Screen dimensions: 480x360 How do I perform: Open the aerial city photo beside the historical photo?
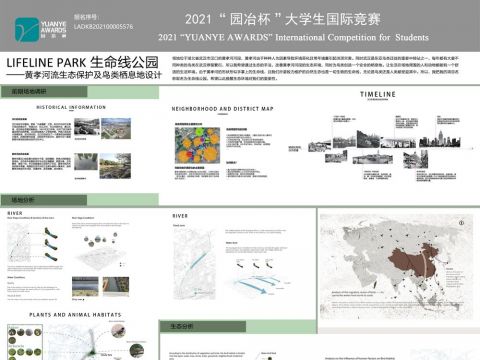(x=116, y=128)
